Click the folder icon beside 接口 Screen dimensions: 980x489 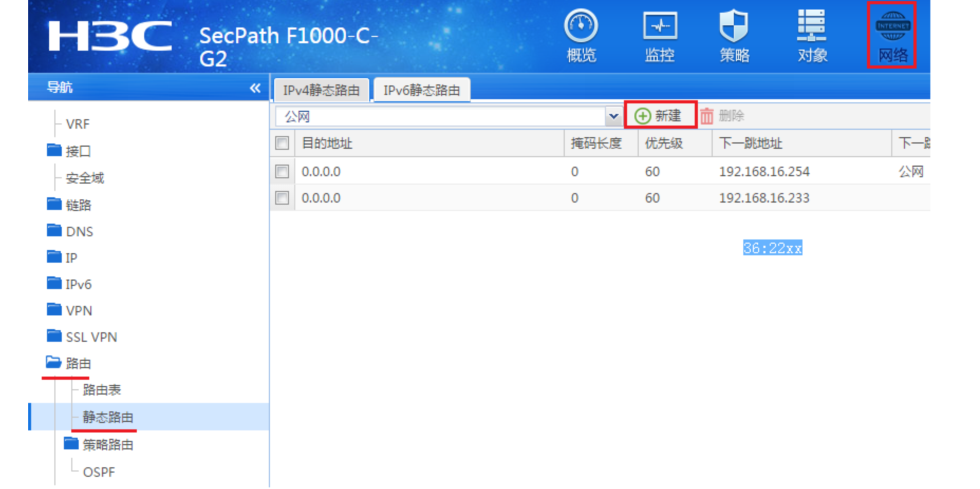coord(54,150)
